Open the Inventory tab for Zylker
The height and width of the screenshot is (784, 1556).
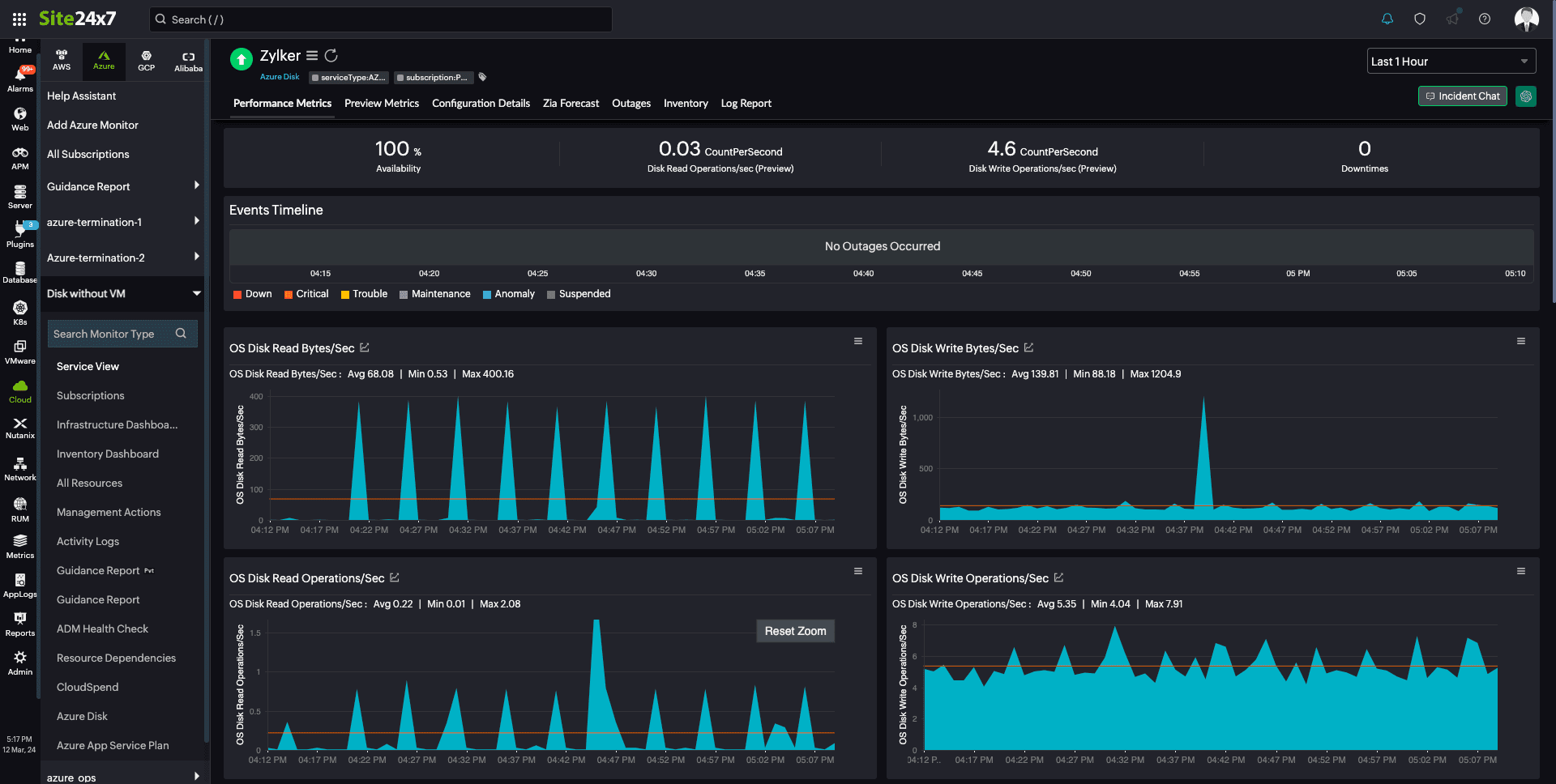(686, 104)
